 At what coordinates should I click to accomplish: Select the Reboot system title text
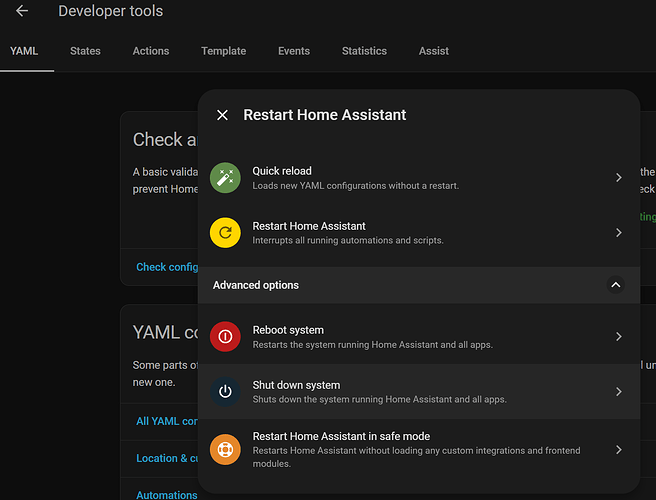pos(288,330)
